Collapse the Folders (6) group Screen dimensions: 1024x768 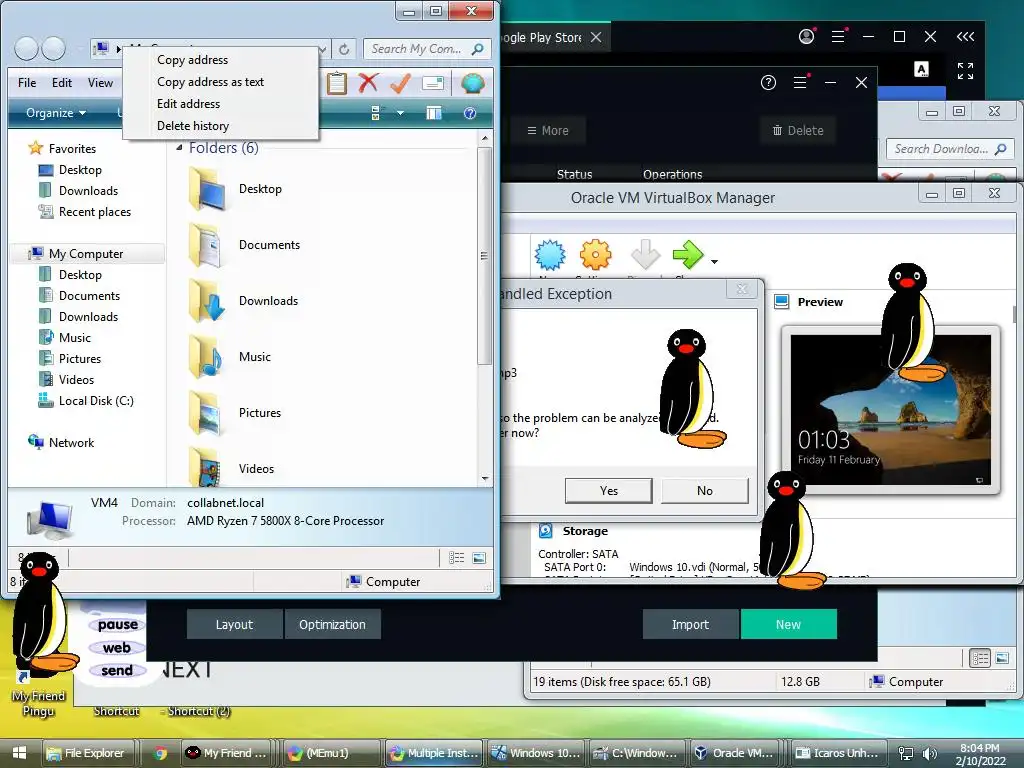tap(179, 148)
